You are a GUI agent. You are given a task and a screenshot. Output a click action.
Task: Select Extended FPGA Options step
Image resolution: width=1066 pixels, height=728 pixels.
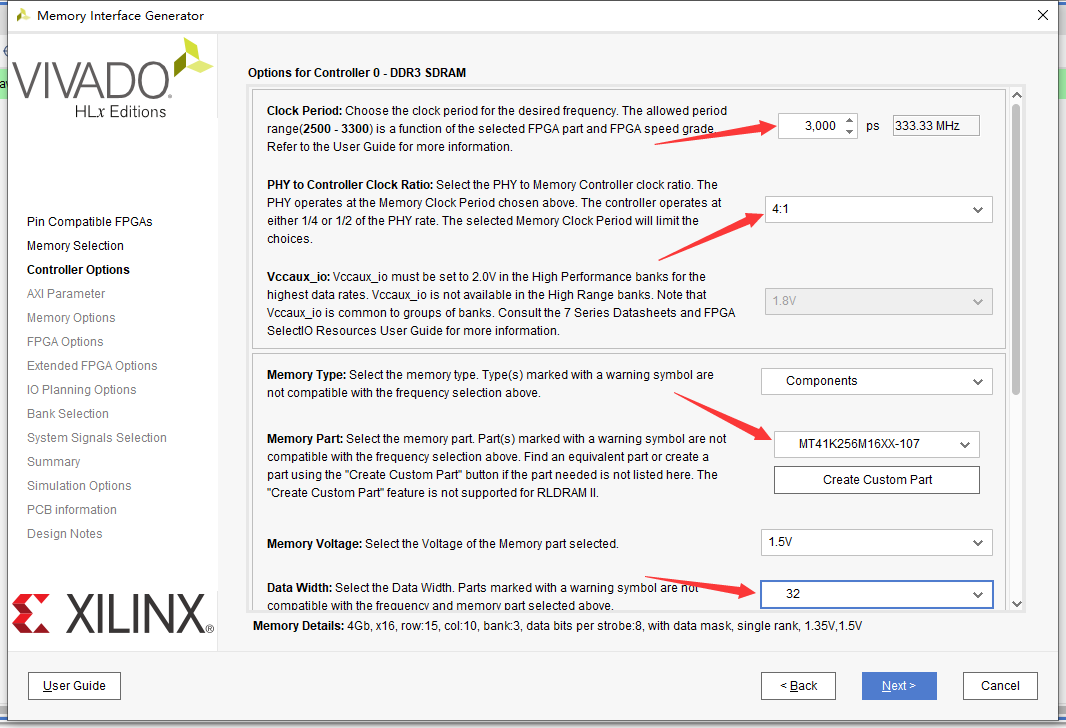pos(92,366)
